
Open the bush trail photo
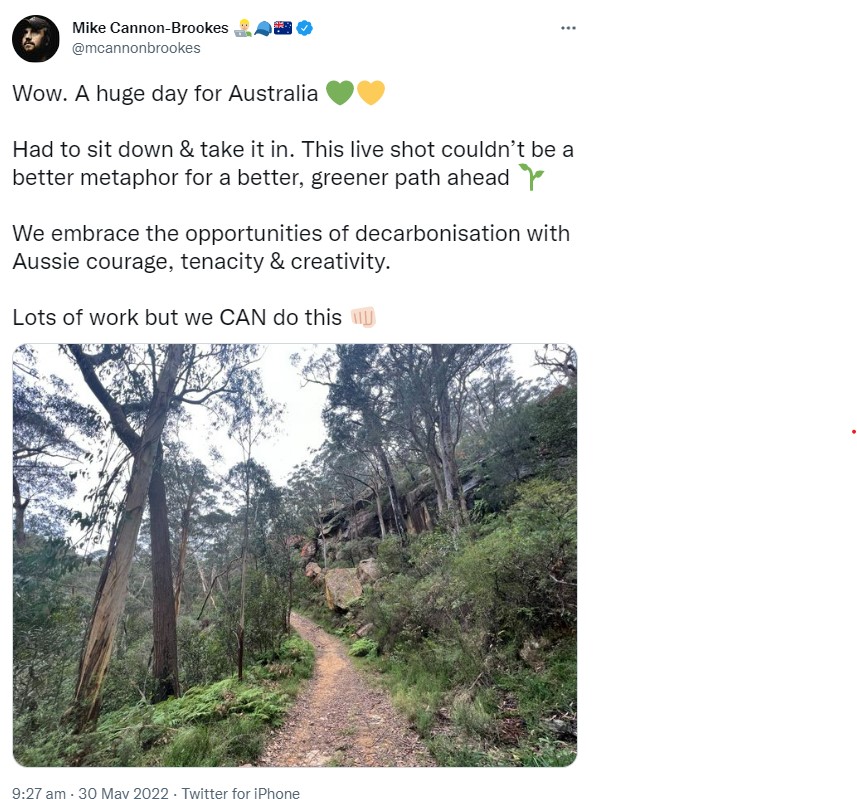pyautogui.click(x=295, y=555)
